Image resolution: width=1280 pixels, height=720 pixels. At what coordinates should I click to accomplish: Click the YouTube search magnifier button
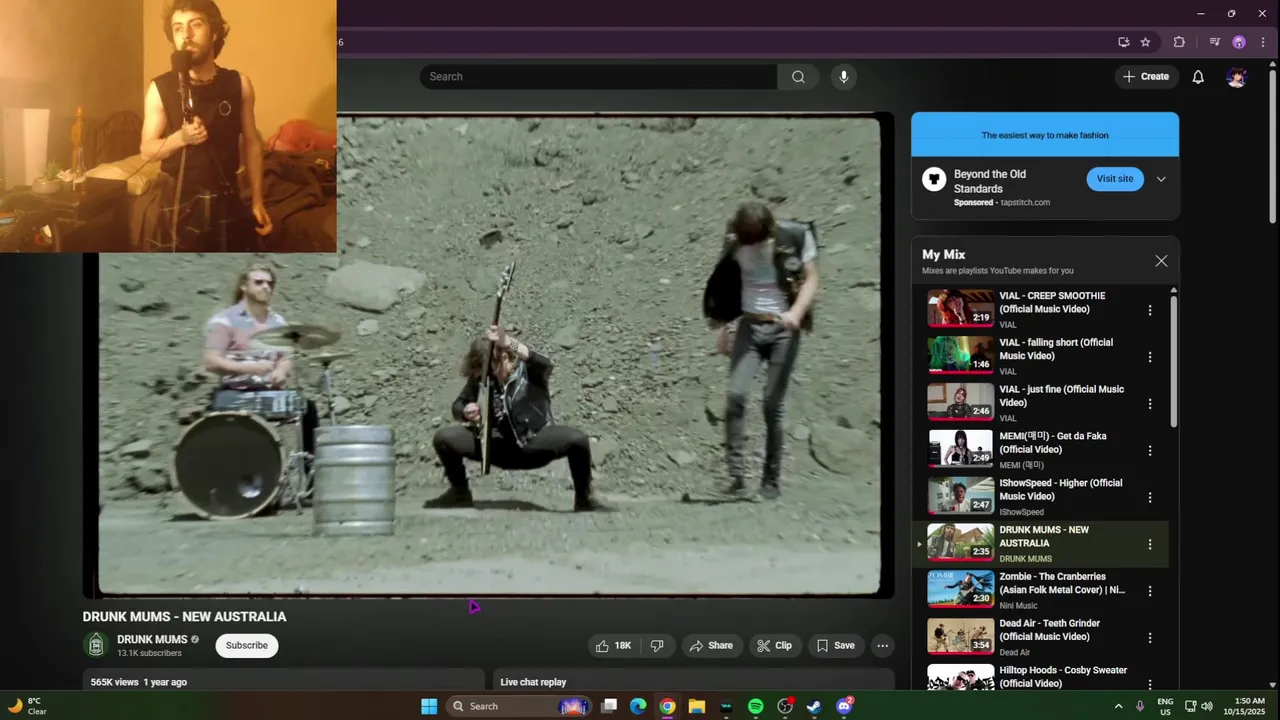tap(798, 77)
